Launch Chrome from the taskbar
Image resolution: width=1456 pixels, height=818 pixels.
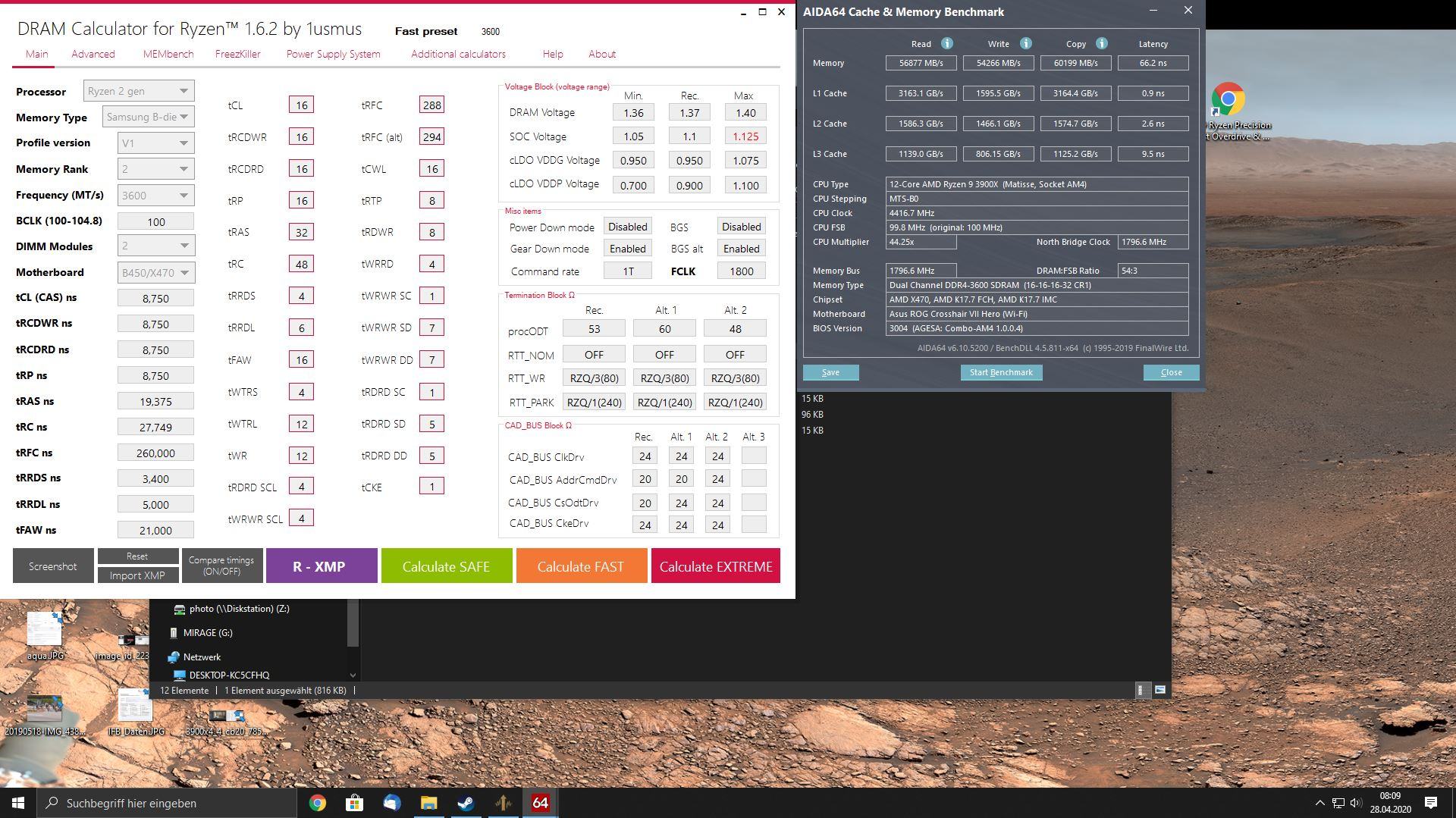318,803
